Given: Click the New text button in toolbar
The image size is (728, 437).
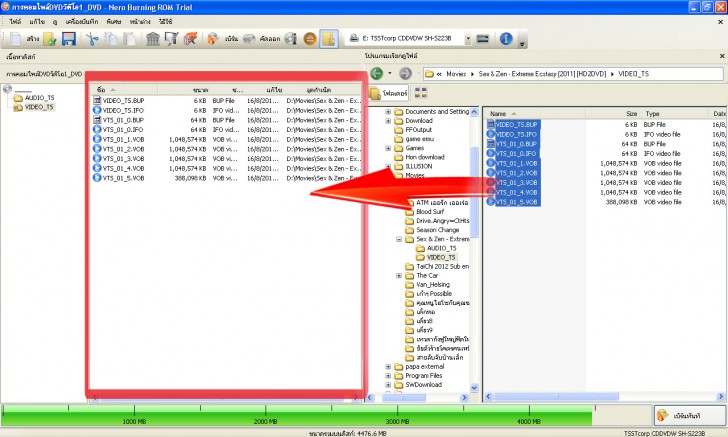Looking at the screenshot, I should tap(32, 39).
